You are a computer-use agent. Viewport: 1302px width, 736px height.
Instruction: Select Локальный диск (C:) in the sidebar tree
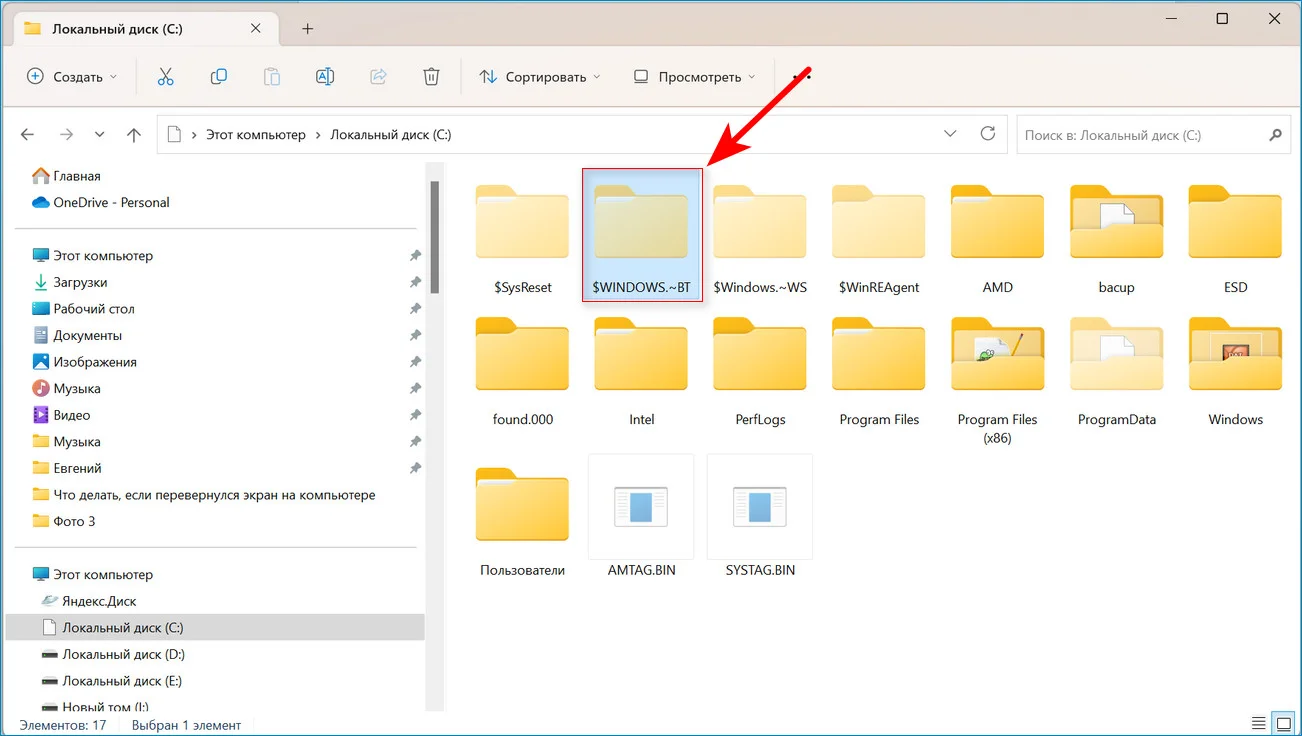215,628
